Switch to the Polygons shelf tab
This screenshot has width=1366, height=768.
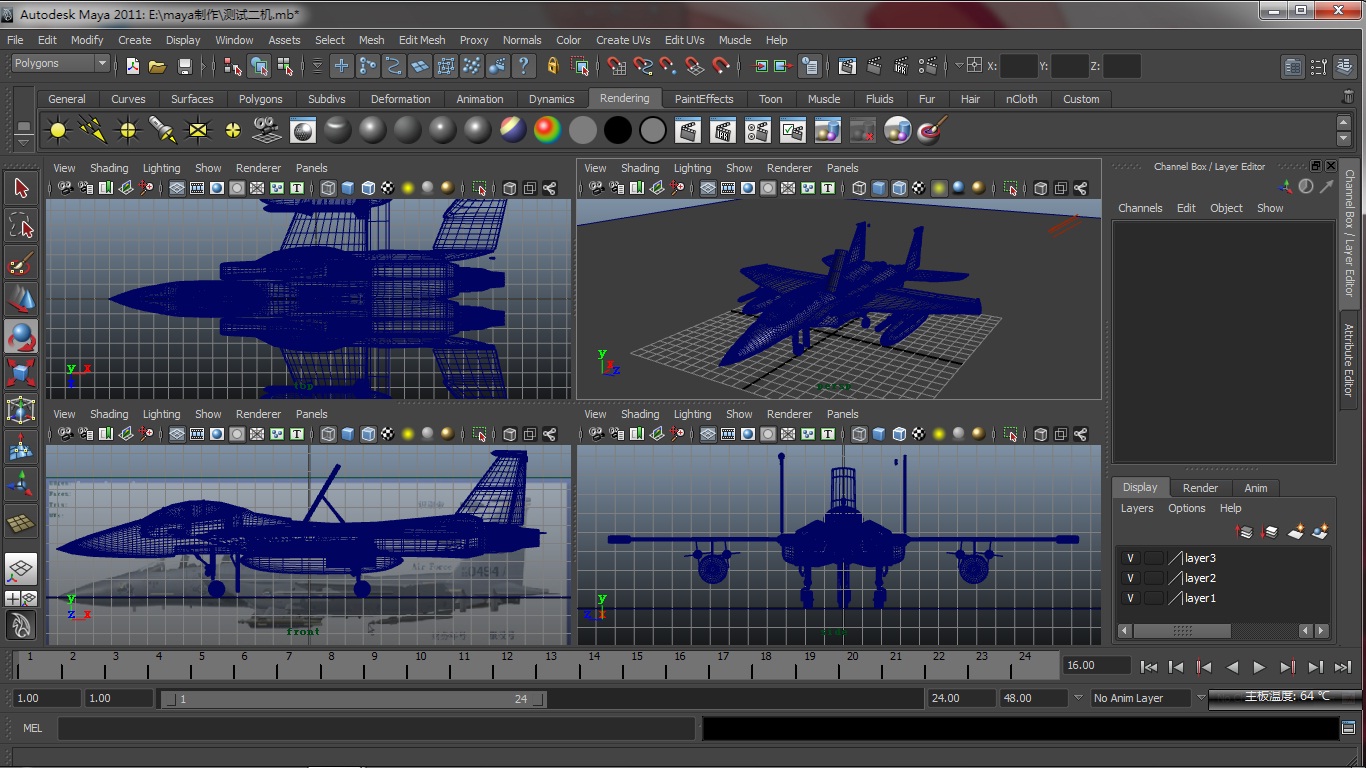pyautogui.click(x=260, y=99)
